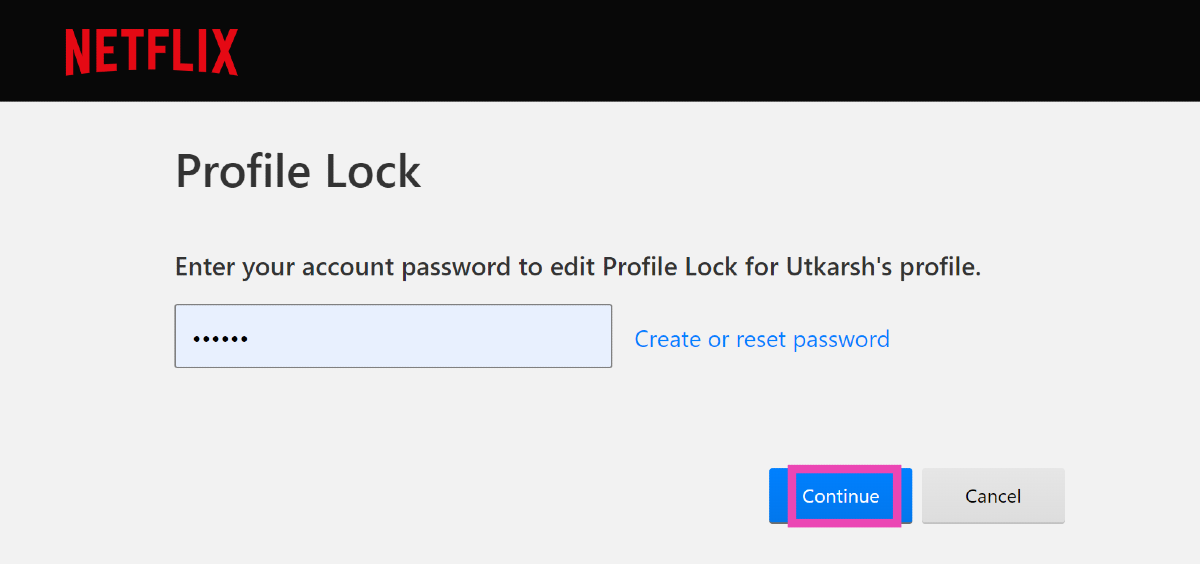Screen dimensions: 1200x564
Task: Submit the password with Continue
Action: pyautogui.click(x=840, y=496)
